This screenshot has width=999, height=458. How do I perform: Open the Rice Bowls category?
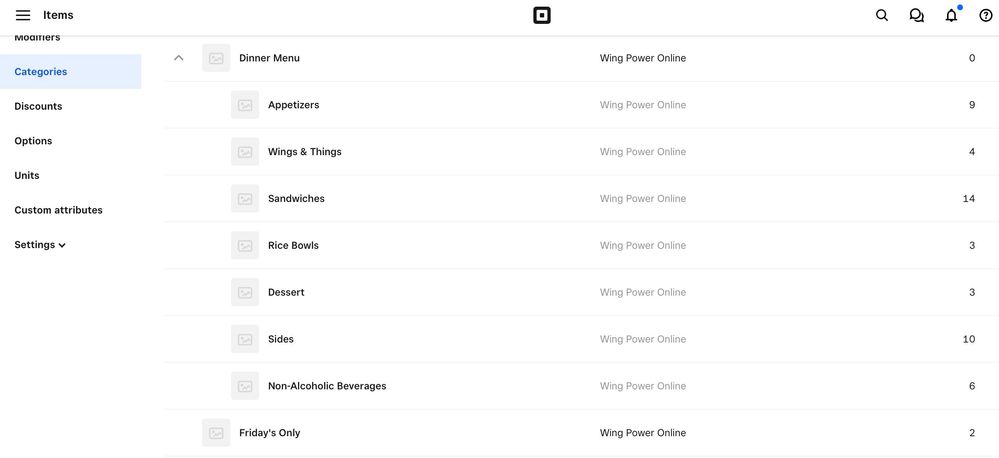point(293,246)
